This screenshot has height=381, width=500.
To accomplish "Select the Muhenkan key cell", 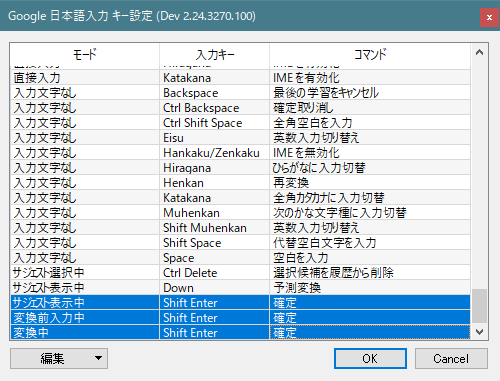I will coord(214,213).
